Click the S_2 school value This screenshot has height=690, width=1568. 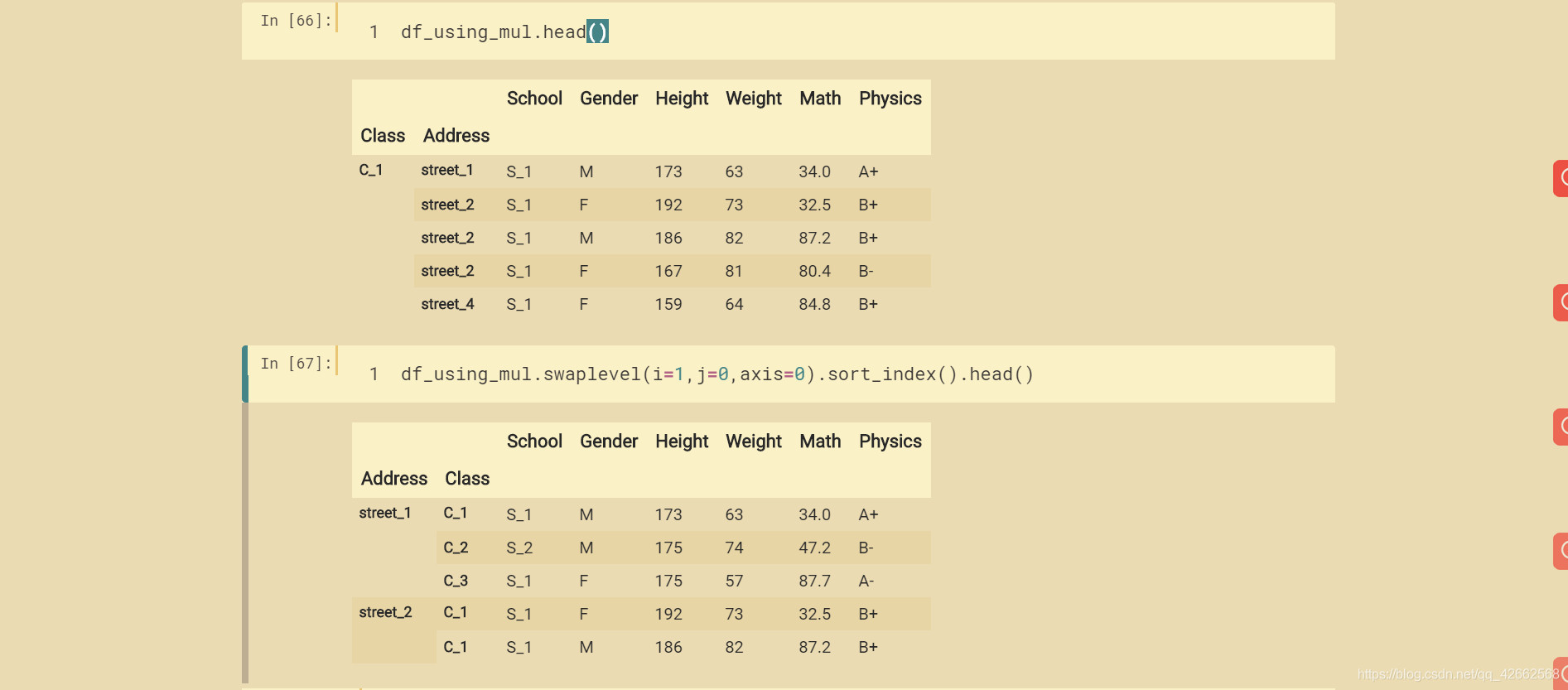click(519, 548)
